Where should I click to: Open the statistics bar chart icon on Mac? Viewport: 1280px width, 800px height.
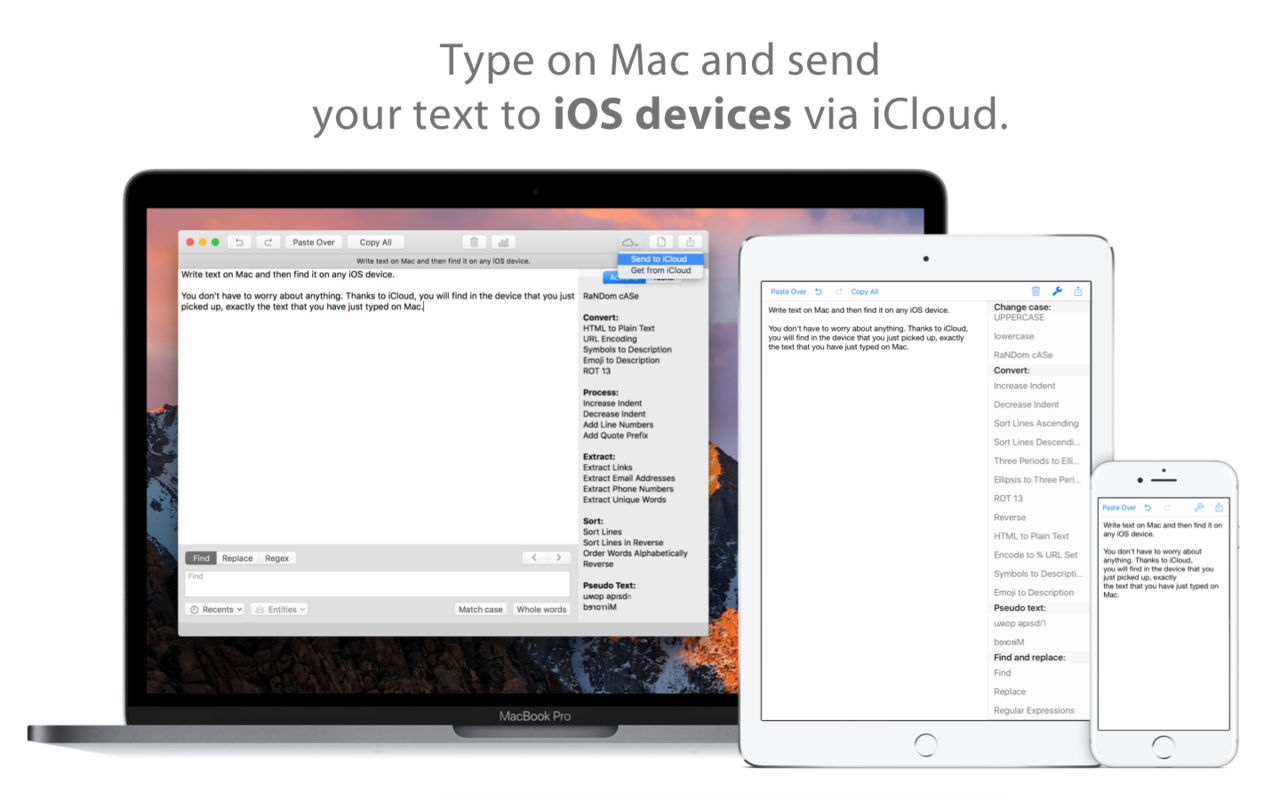click(x=502, y=242)
